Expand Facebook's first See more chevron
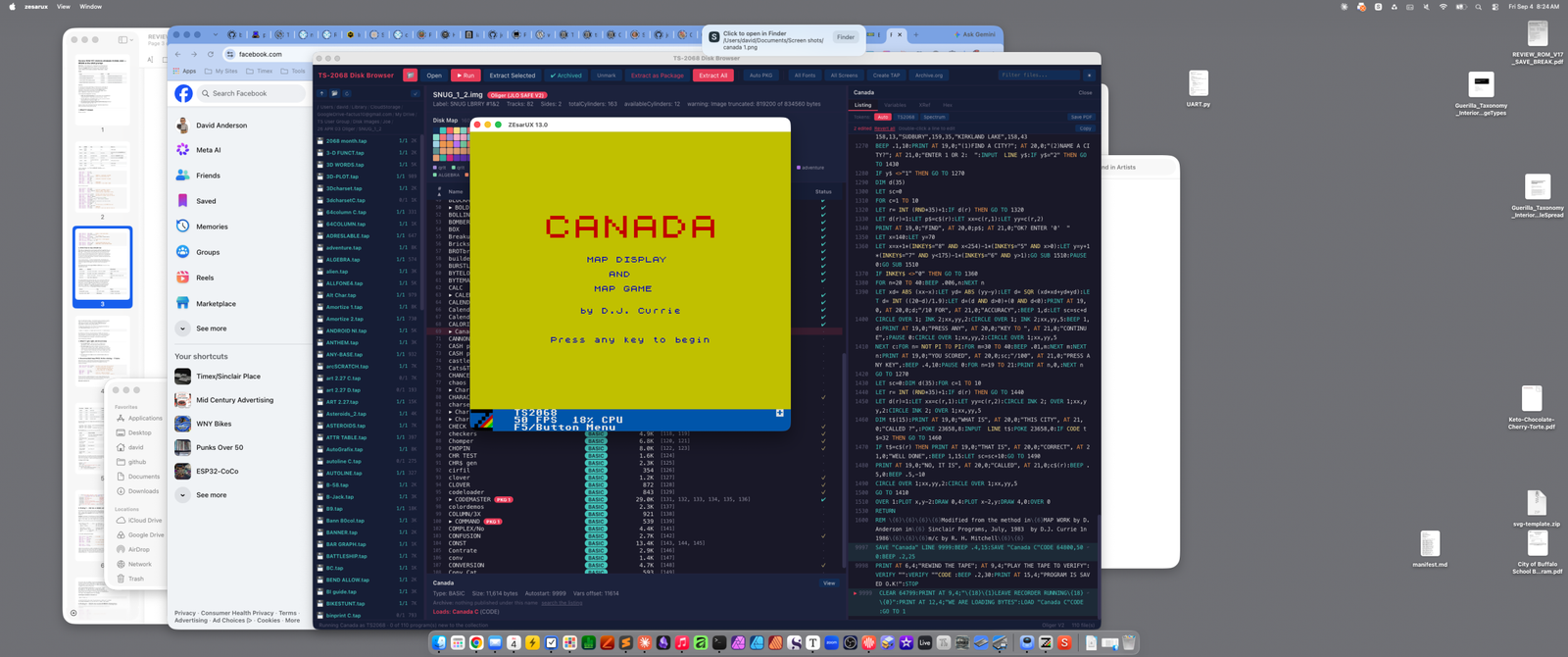Screen dimensions: 1568x657 182,328
